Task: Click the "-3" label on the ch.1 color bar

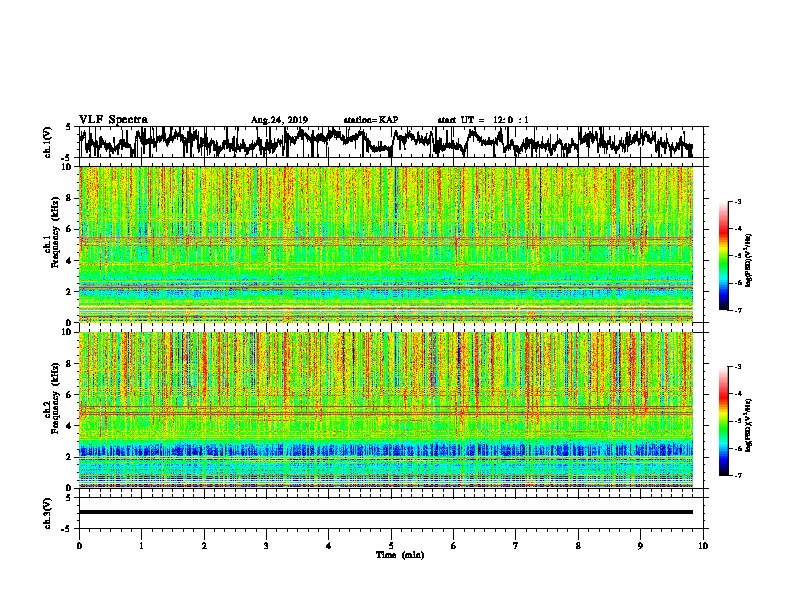Action: point(737,201)
